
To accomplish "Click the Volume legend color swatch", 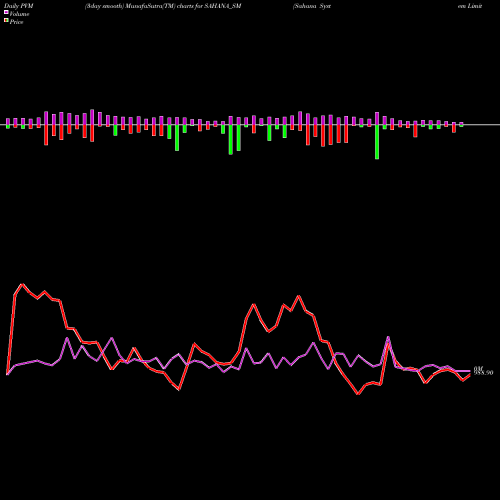I will [6, 12].
